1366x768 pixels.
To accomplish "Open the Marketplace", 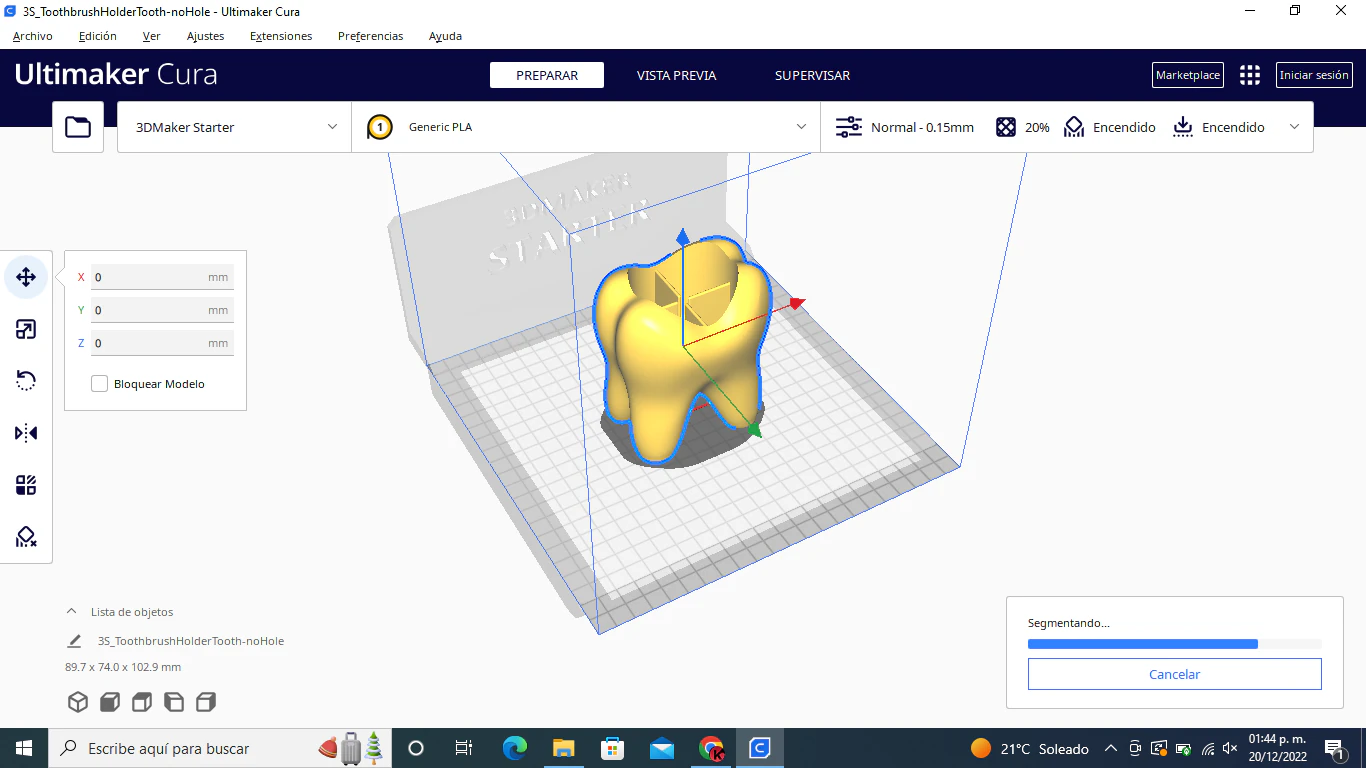I will click(x=1187, y=75).
